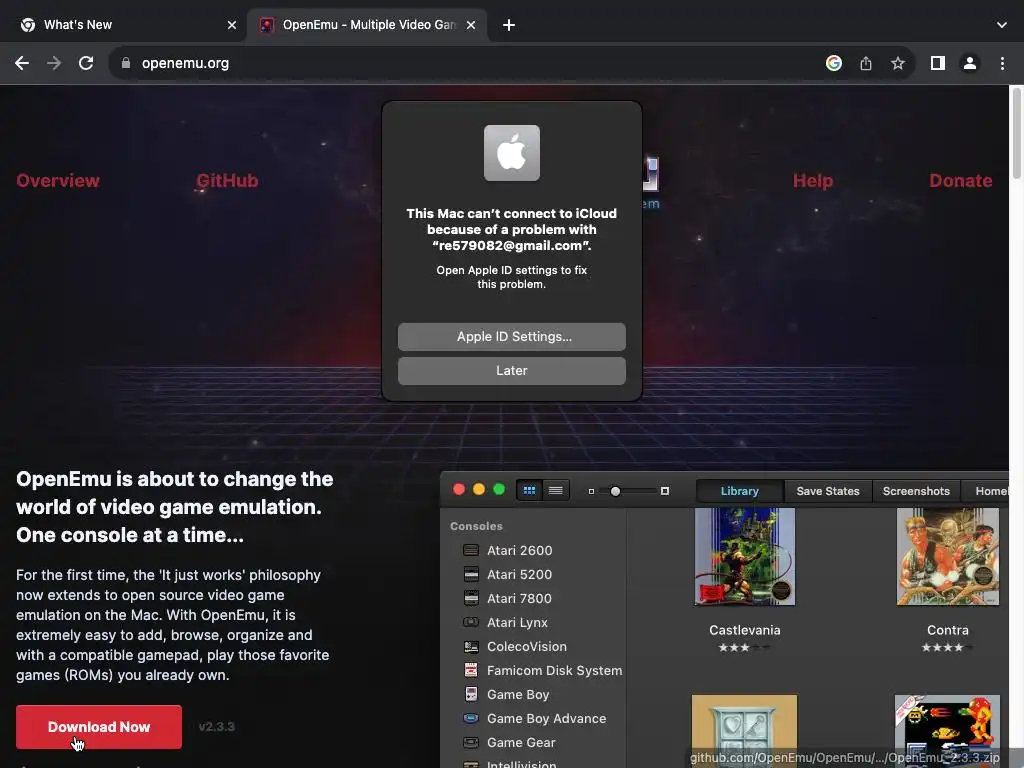This screenshot has height=768, width=1024.
Task: Click the page vertical scrollbar
Action: pos(1016,133)
